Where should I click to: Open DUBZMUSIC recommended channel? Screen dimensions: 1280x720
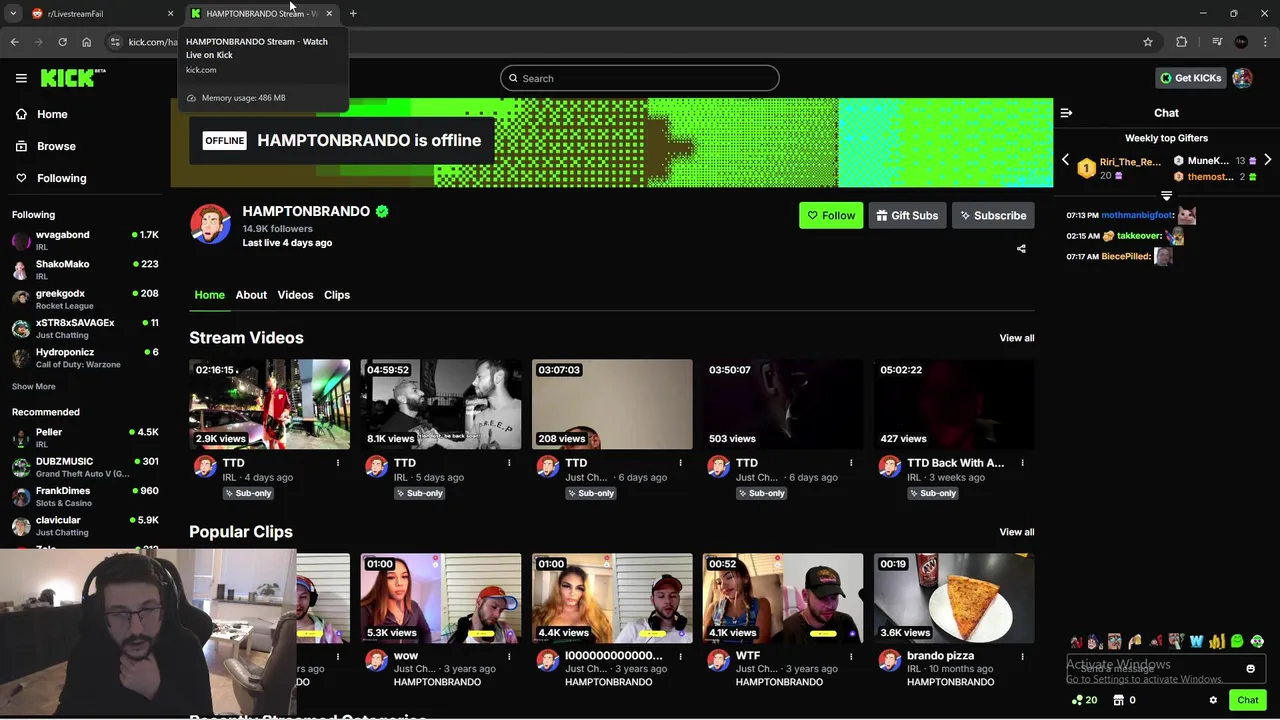pyautogui.click(x=85, y=467)
